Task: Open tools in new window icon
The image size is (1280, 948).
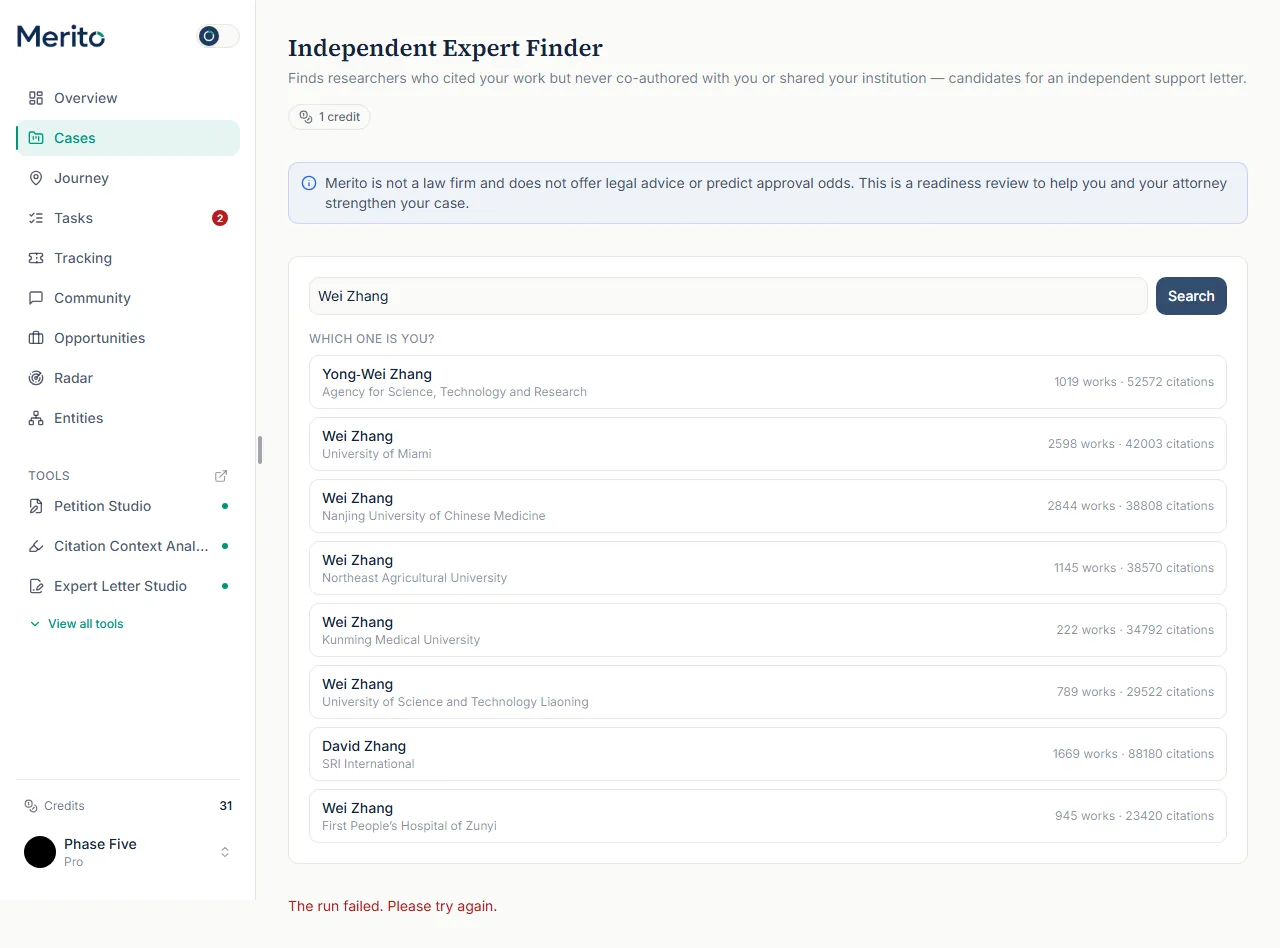Action: (x=221, y=476)
